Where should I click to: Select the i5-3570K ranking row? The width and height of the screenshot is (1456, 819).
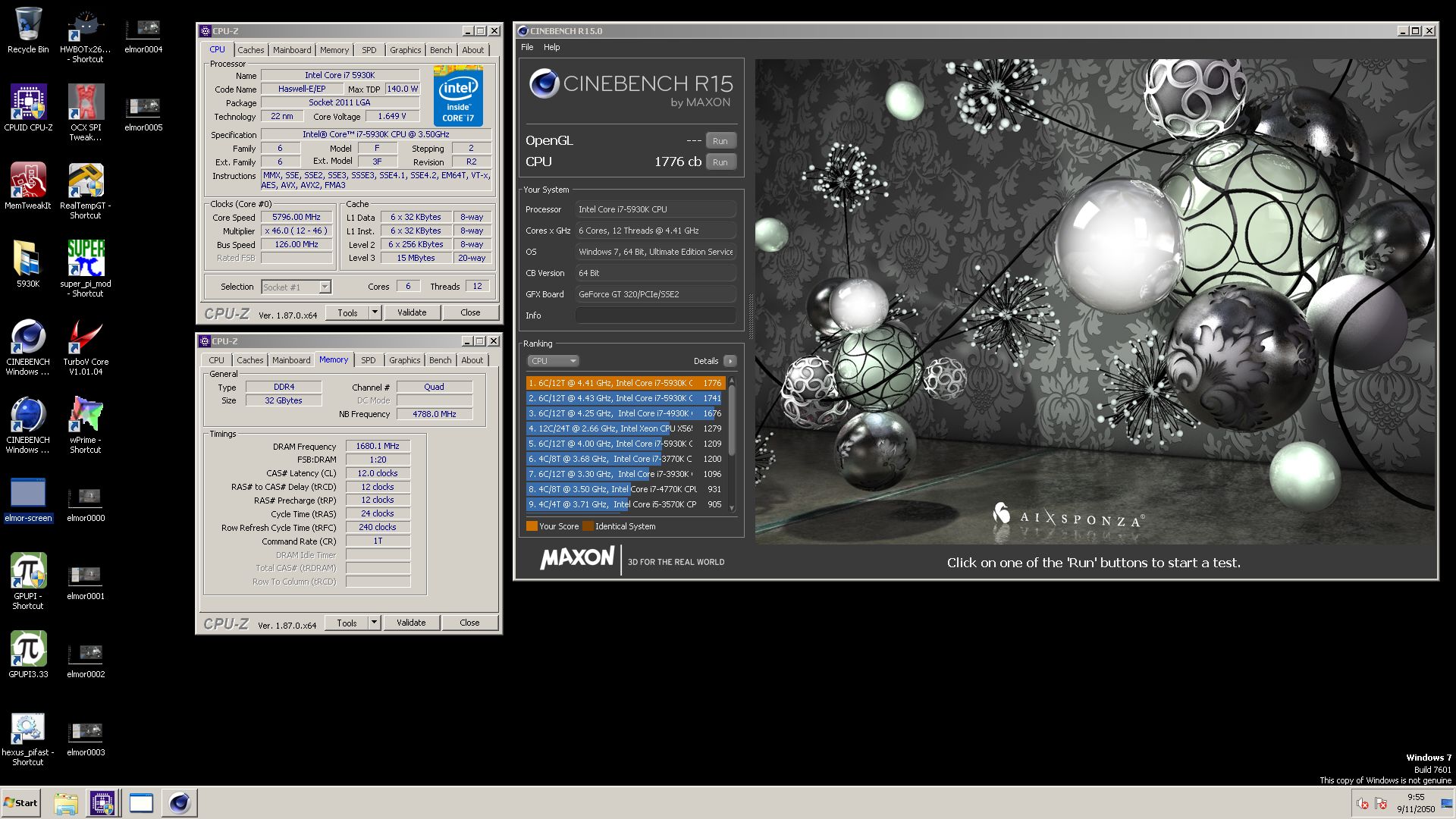[625, 504]
